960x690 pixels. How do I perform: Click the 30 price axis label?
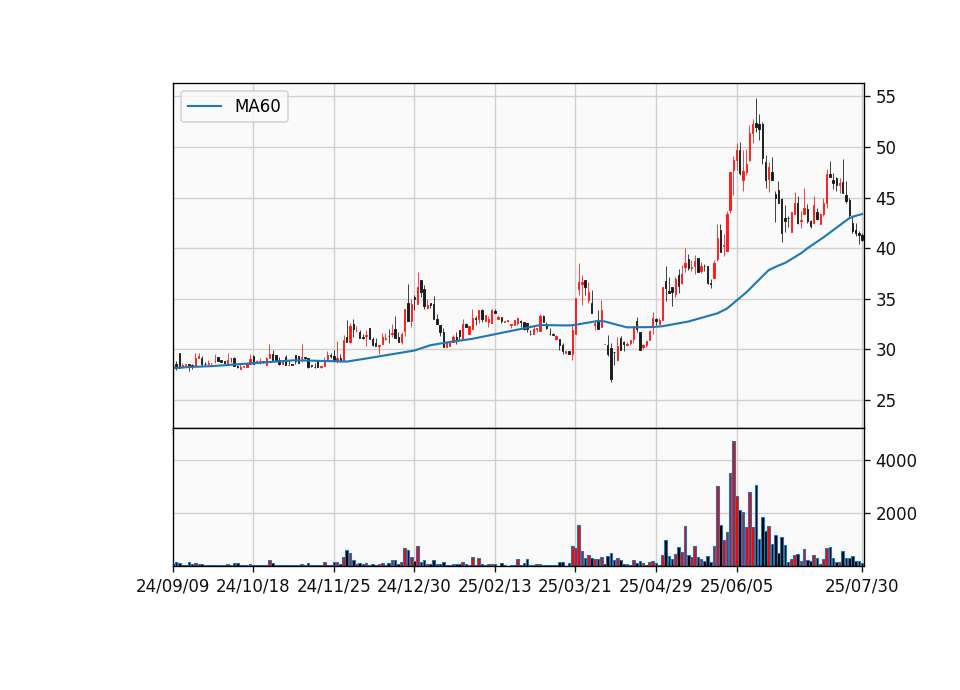click(885, 350)
